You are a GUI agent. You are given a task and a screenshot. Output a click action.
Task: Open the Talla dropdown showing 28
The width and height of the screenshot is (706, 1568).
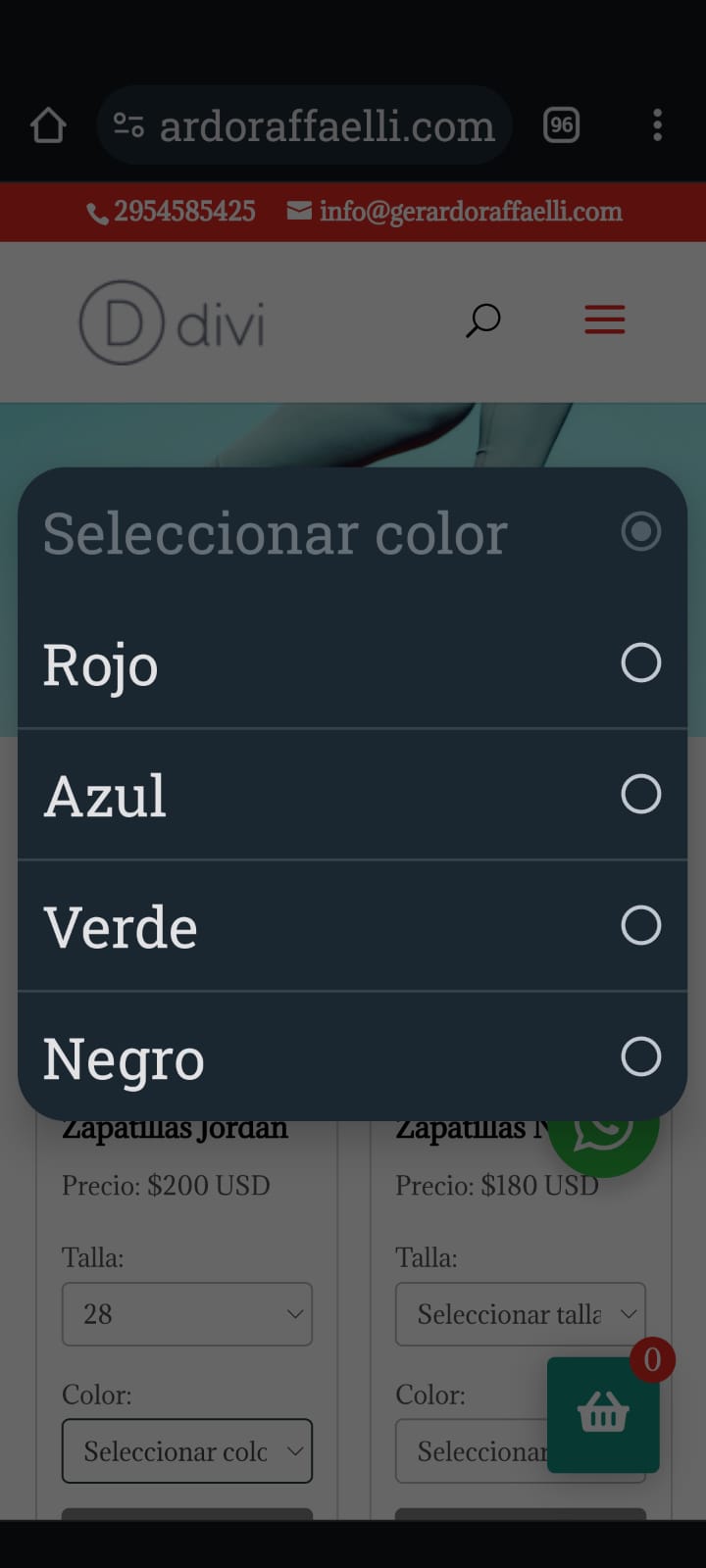[187, 1314]
